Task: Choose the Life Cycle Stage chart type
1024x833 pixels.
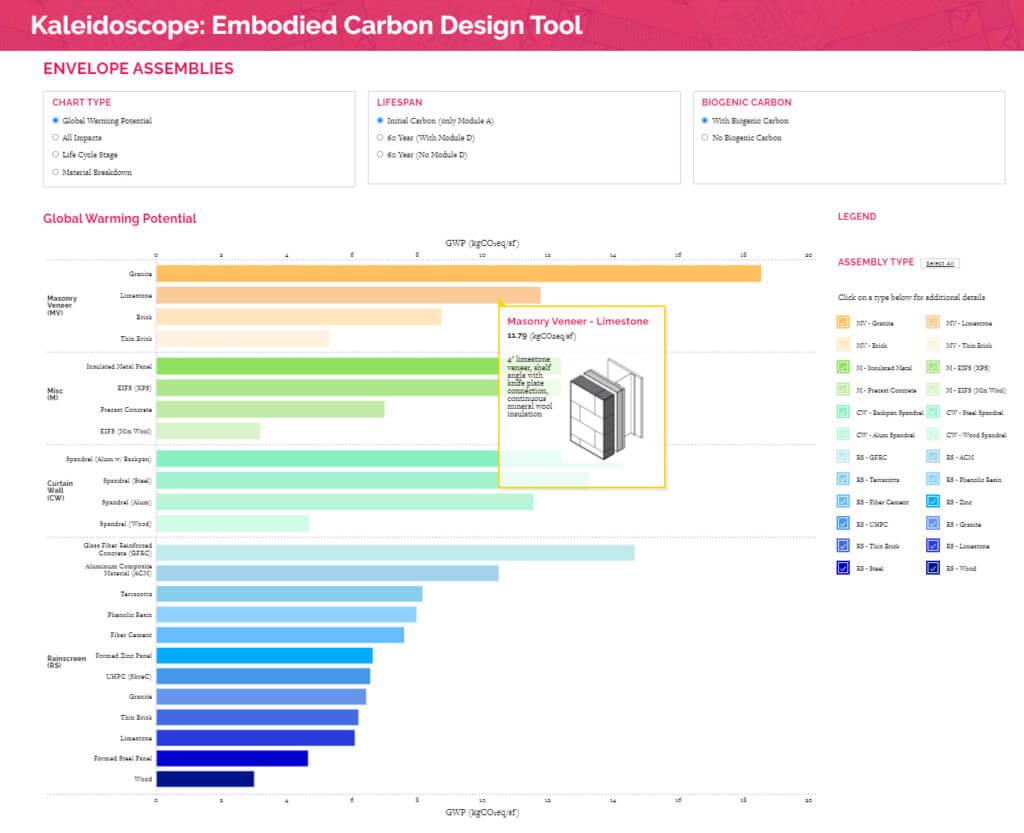Action: (x=56, y=155)
